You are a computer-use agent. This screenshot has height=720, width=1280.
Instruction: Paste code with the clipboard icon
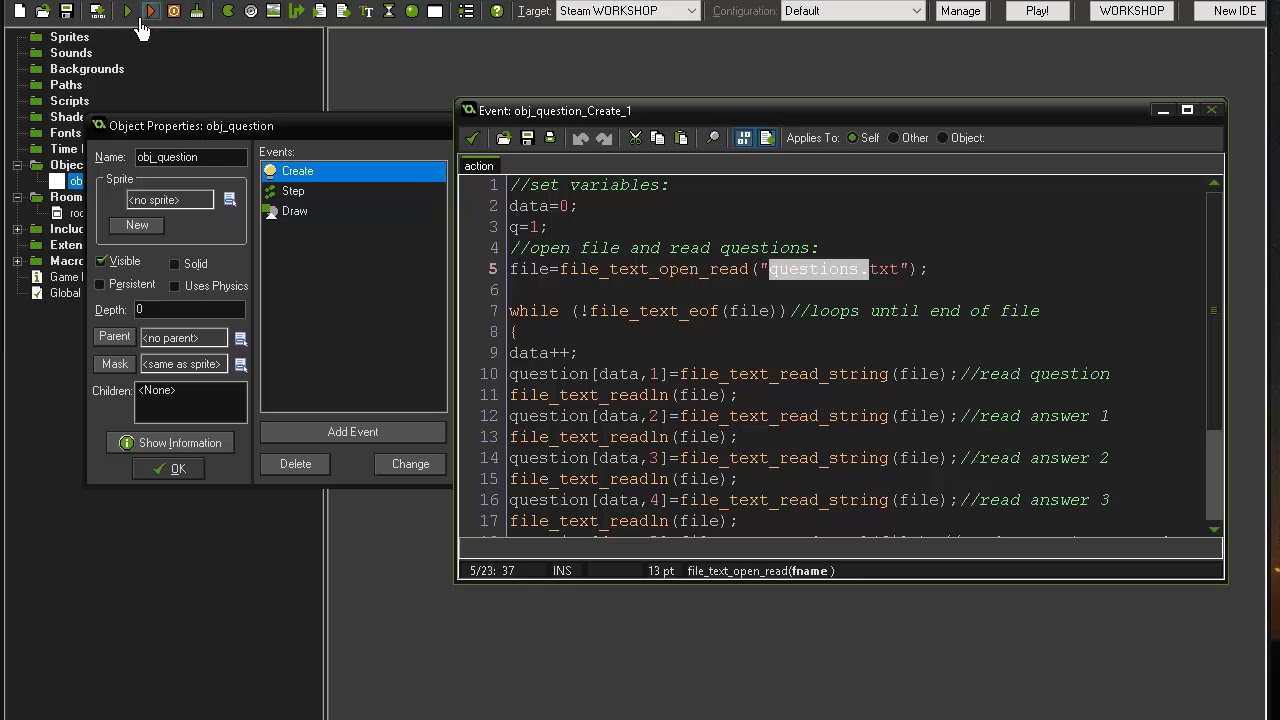tap(681, 138)
